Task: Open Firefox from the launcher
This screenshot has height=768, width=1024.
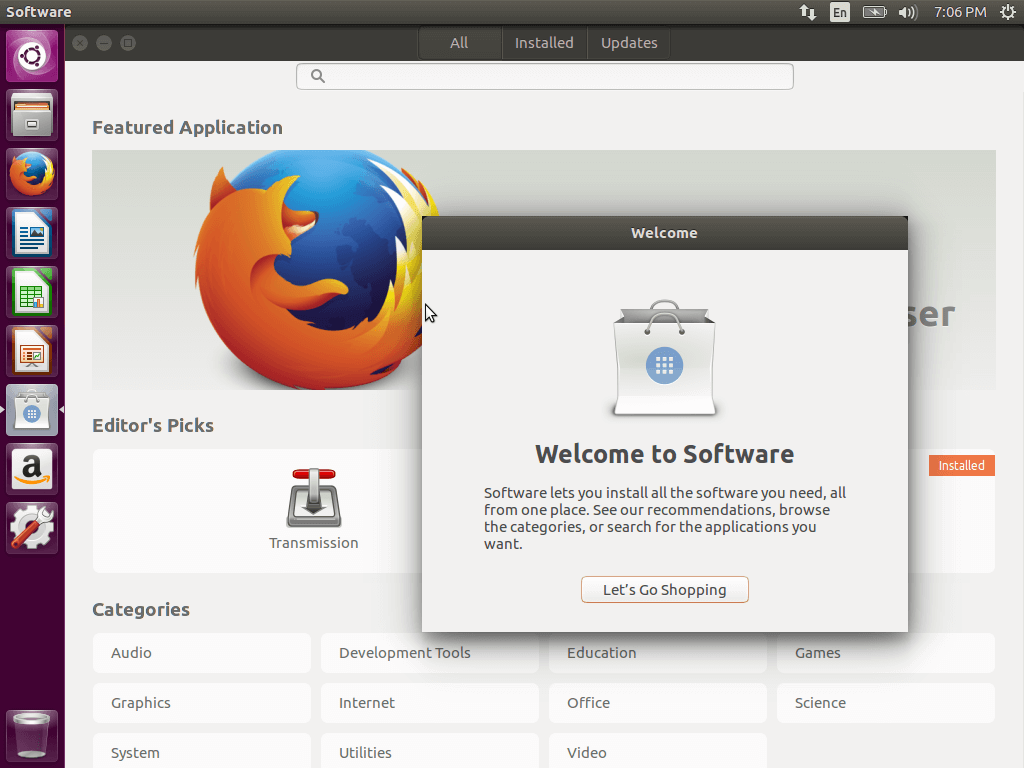Action: tap(32, 174)
